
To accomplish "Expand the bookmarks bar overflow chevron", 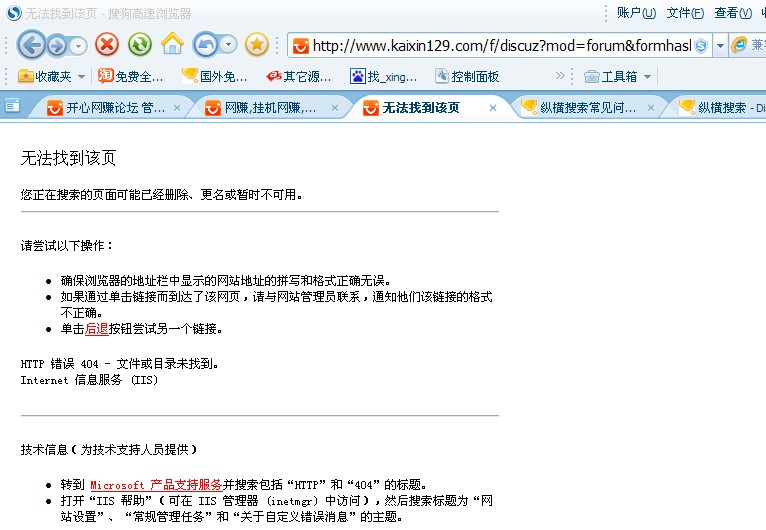I will pos(560,75).
